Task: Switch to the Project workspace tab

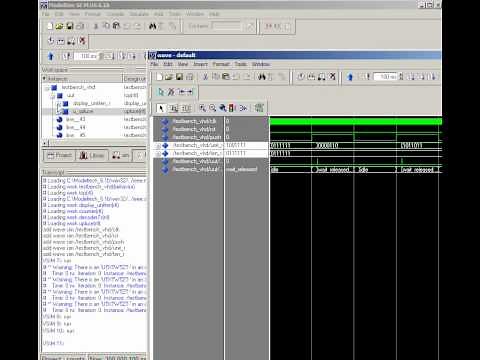Action: [x=60, y=155]
